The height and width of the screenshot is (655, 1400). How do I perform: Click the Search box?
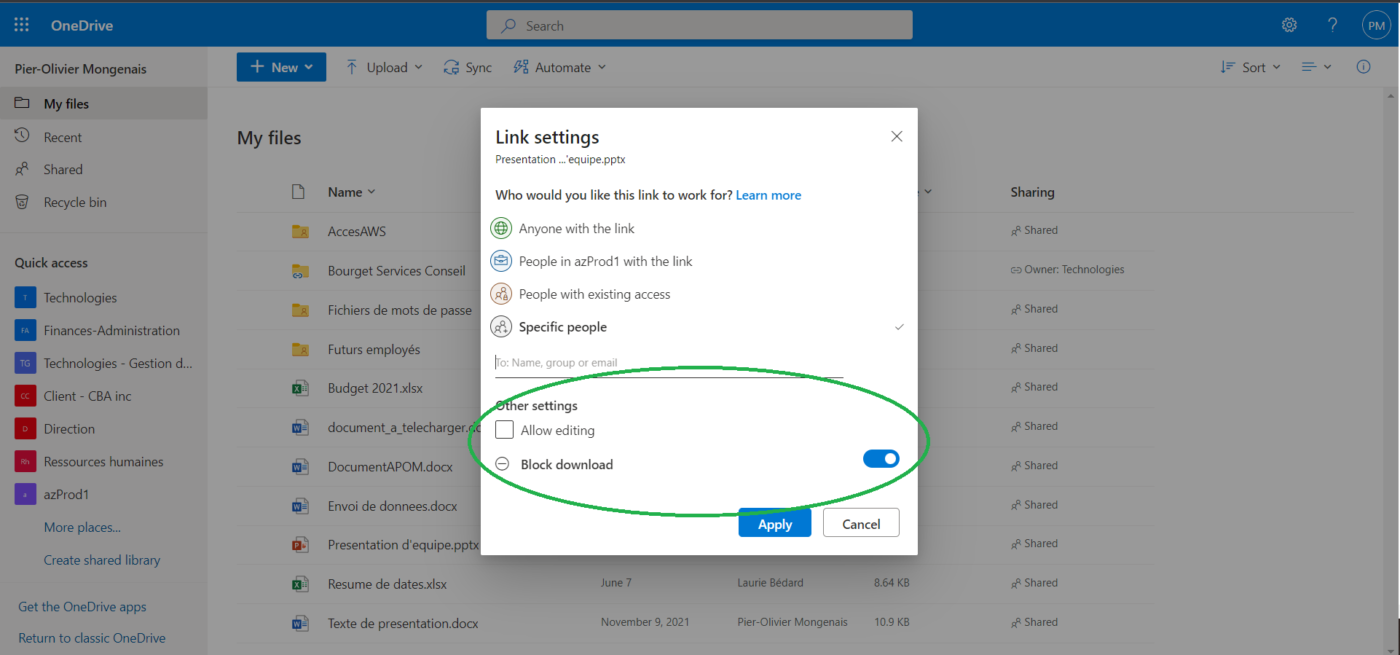[699, 25]
